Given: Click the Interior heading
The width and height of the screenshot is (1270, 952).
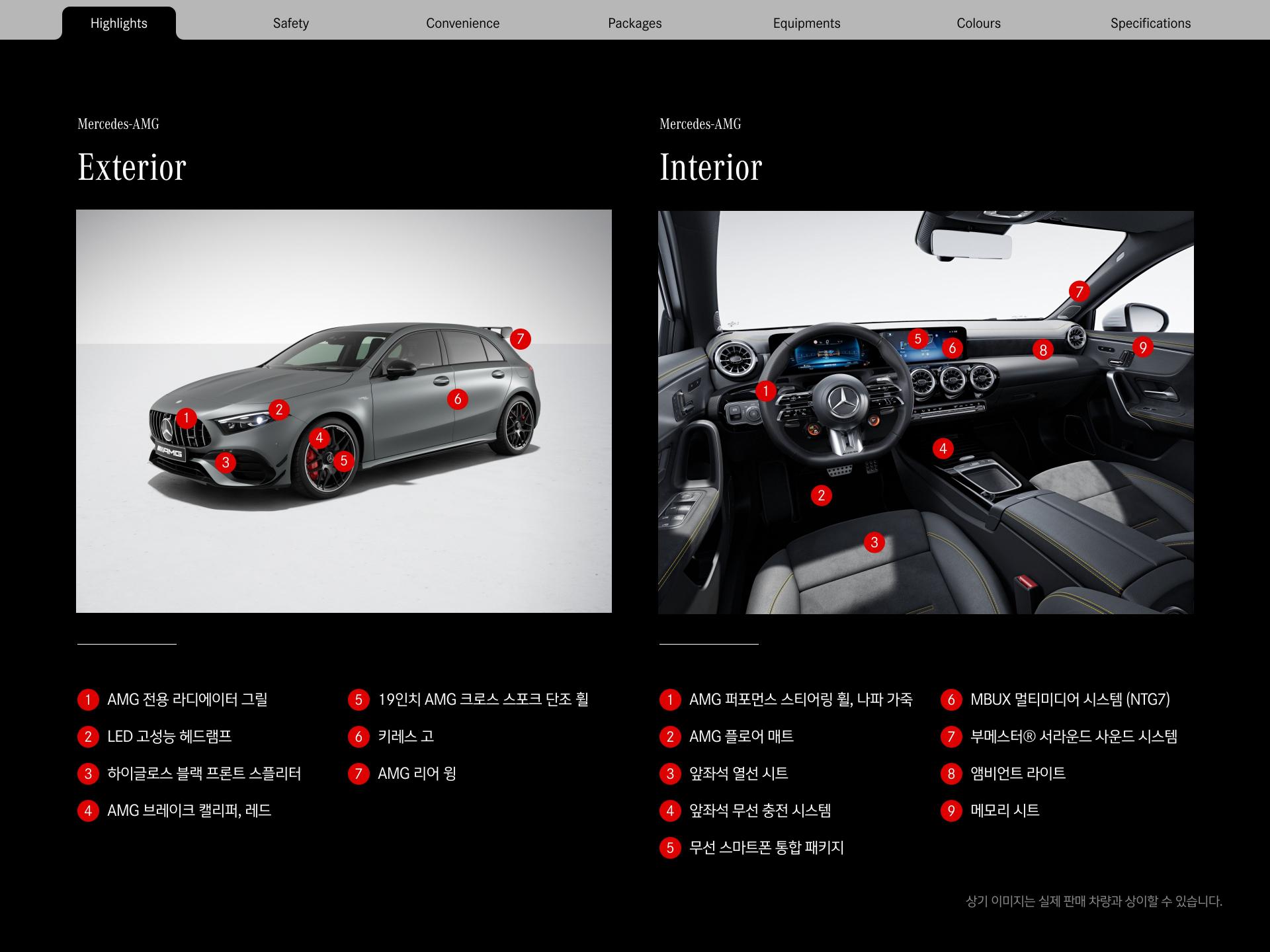Looking at the screenshot, I should pos(711,167).
